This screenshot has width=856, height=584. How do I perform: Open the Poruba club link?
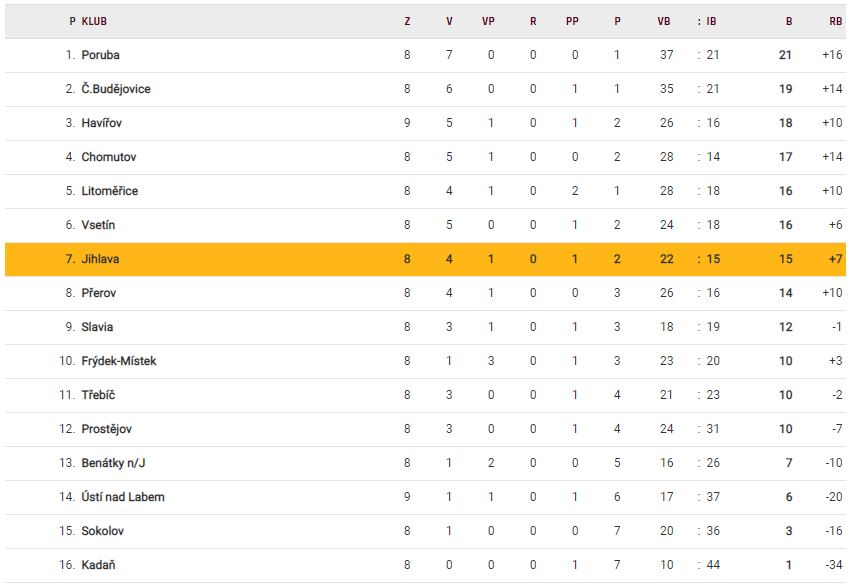(x=100, y=55)
